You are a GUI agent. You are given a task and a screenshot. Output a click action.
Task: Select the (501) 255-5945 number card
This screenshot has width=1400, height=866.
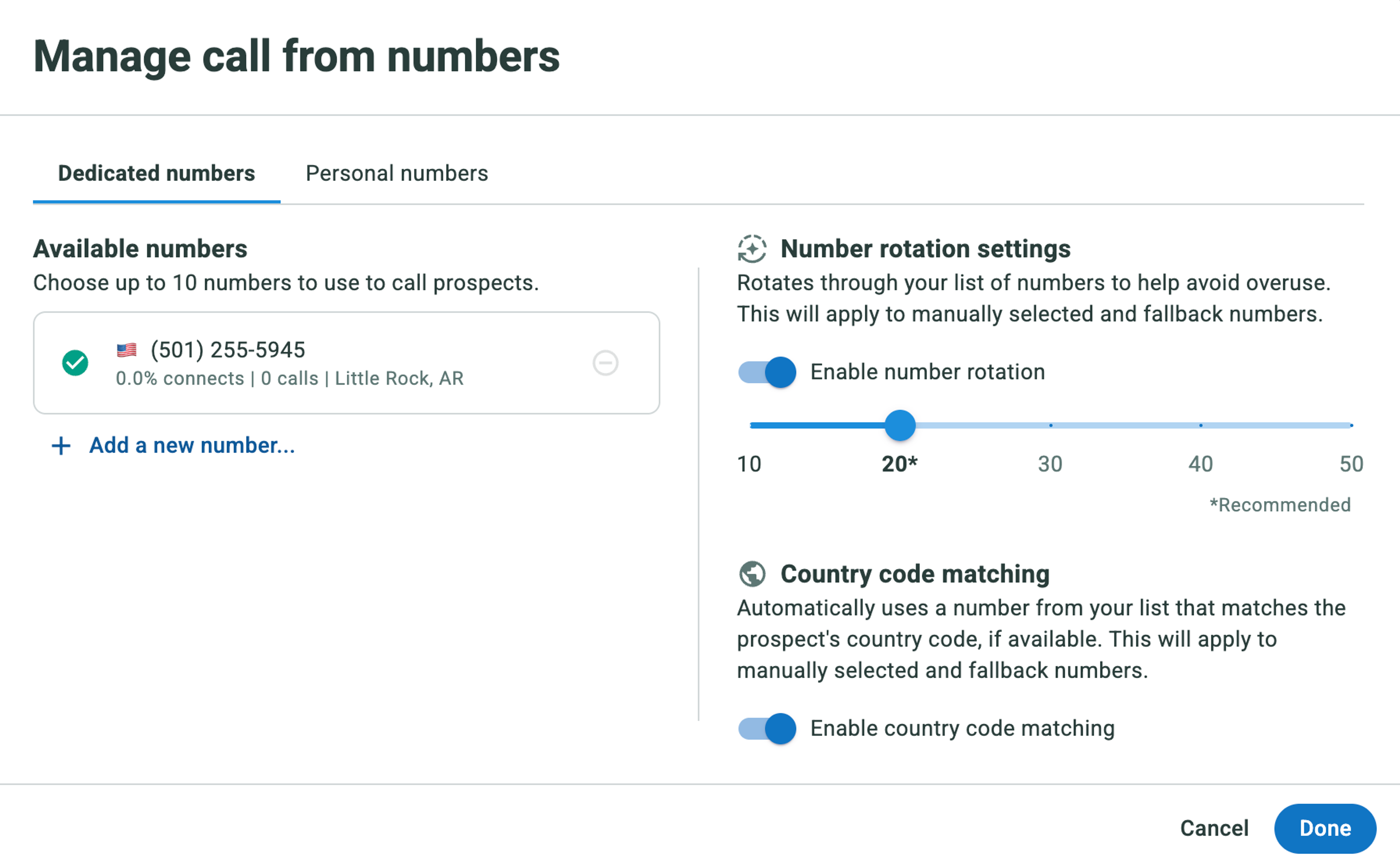point(346,363)
